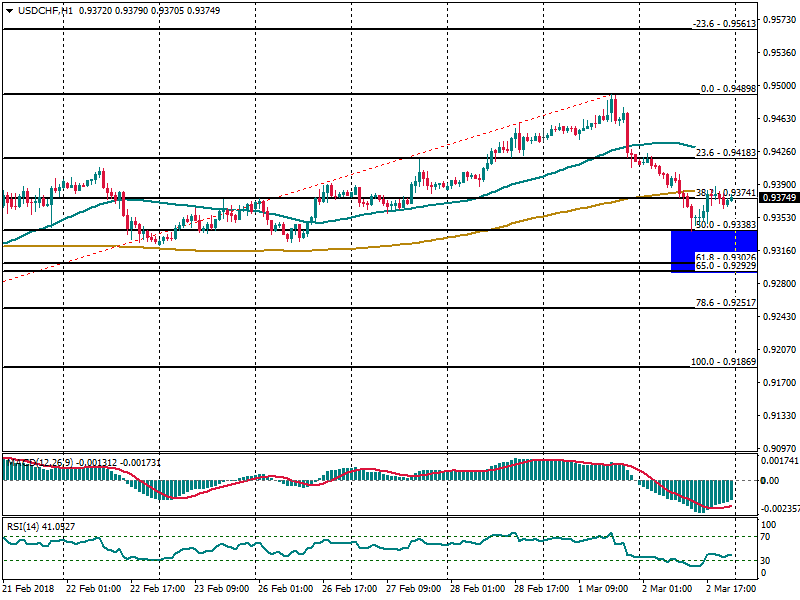The image size is (800, 600).
Task: Click the 50.0 - 0.93383 Fibonacci label
Action: (x=724, y=225)
